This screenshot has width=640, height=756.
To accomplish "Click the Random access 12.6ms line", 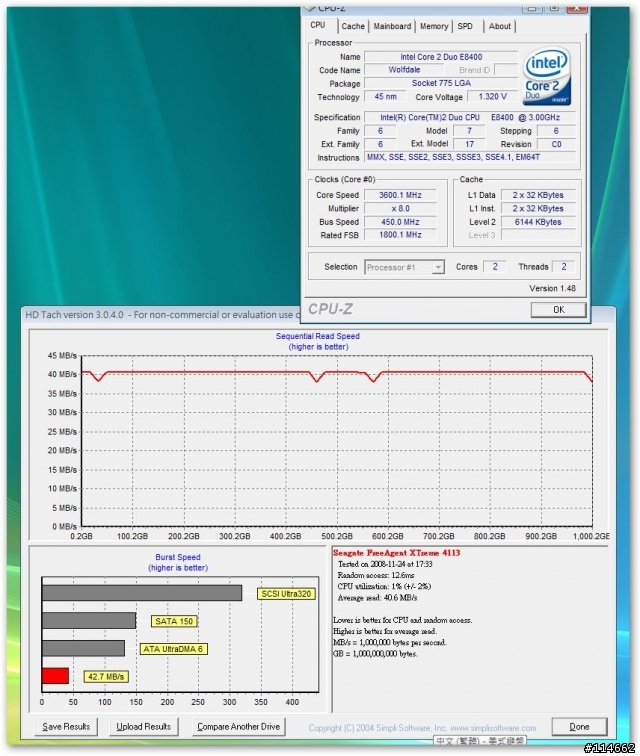I will [x=375, y=575].
